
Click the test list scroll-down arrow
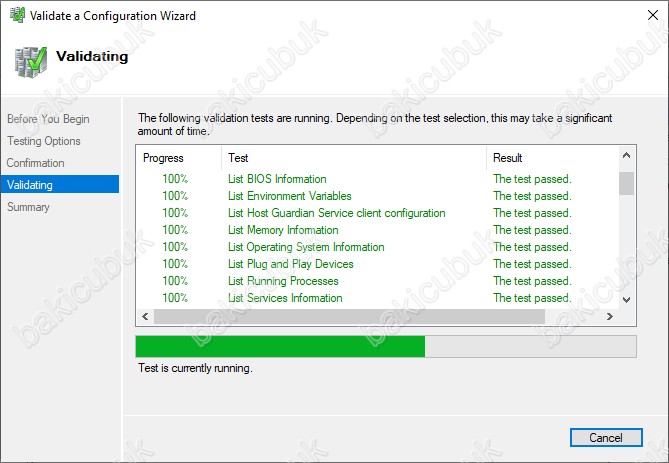tap(626, 300)
